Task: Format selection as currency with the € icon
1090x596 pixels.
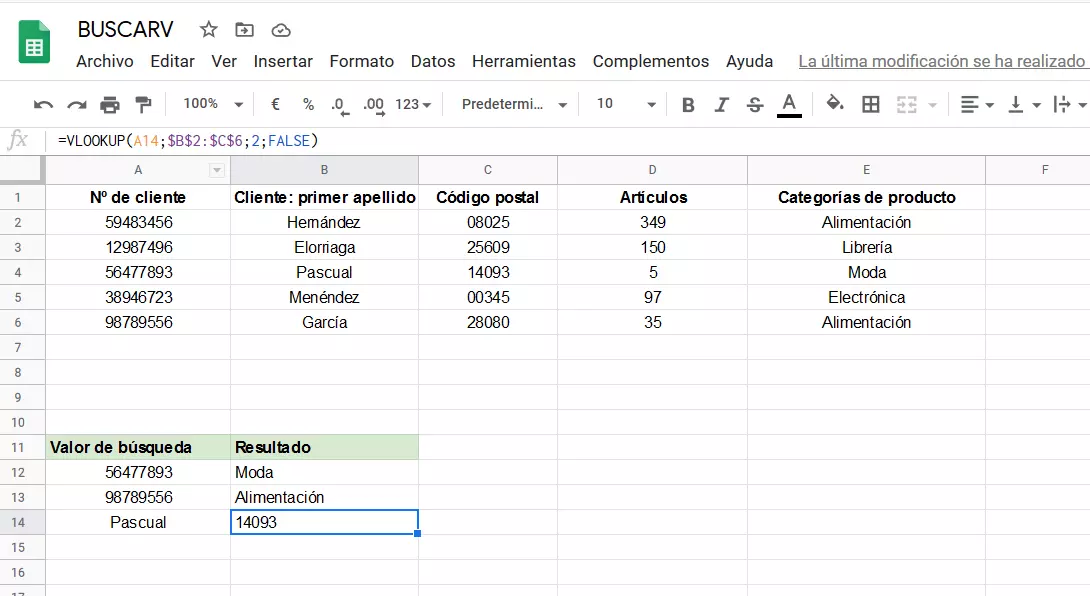Action: pos(274,104)
